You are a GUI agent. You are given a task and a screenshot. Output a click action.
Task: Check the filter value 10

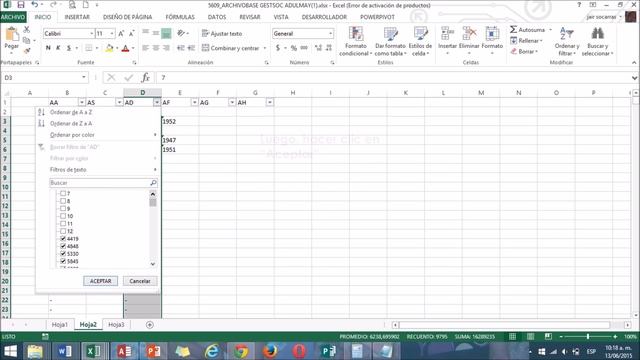point(63,216)
